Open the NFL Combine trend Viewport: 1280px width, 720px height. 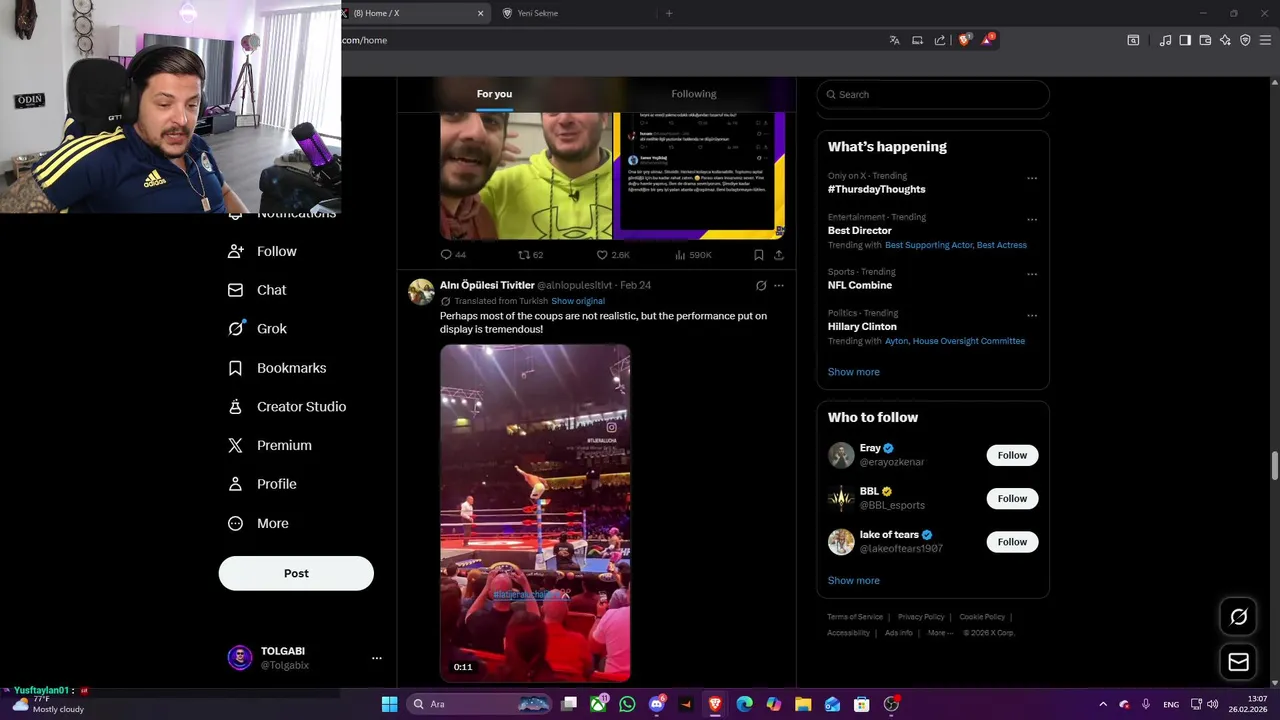click(859, 285)
